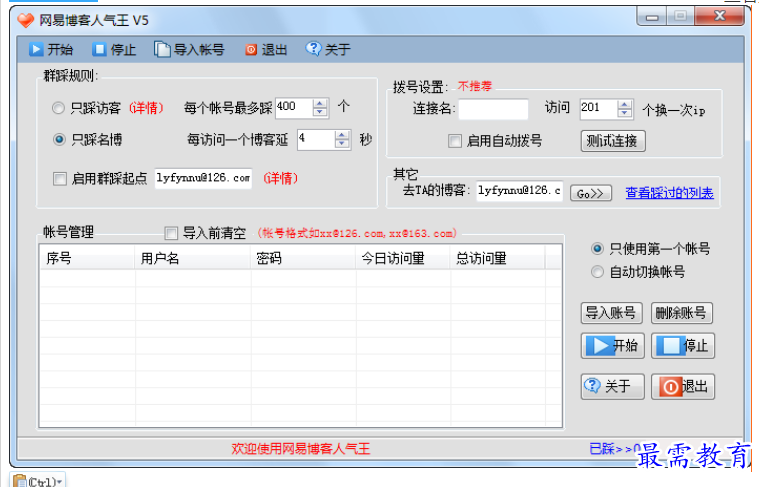Decrease the 每个帐号最多踩 value with down arrow
The height and width of the screenshot is (487, 759).
click(x=320, y=112)
